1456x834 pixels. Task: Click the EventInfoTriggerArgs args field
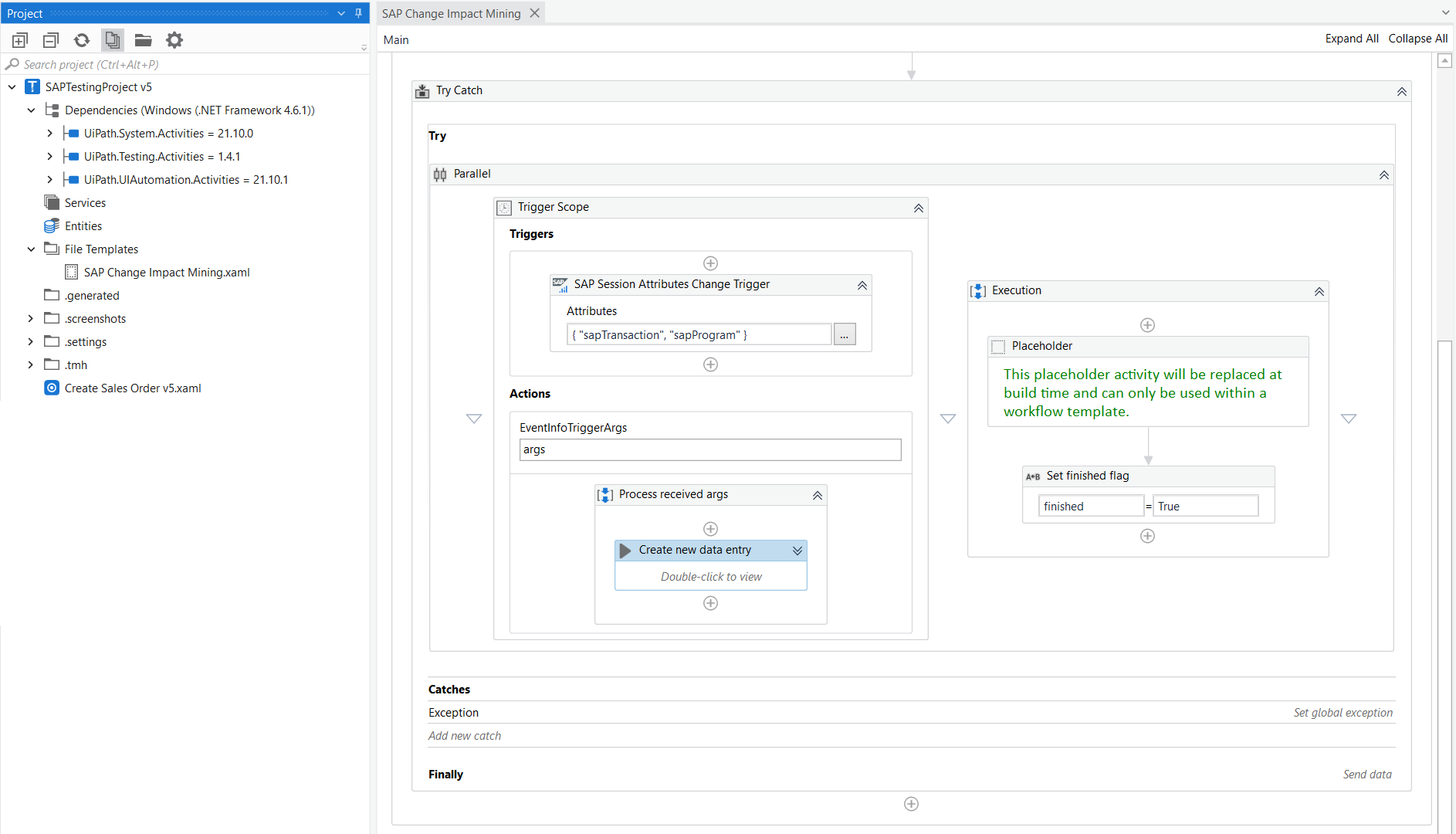coord(710,450)
